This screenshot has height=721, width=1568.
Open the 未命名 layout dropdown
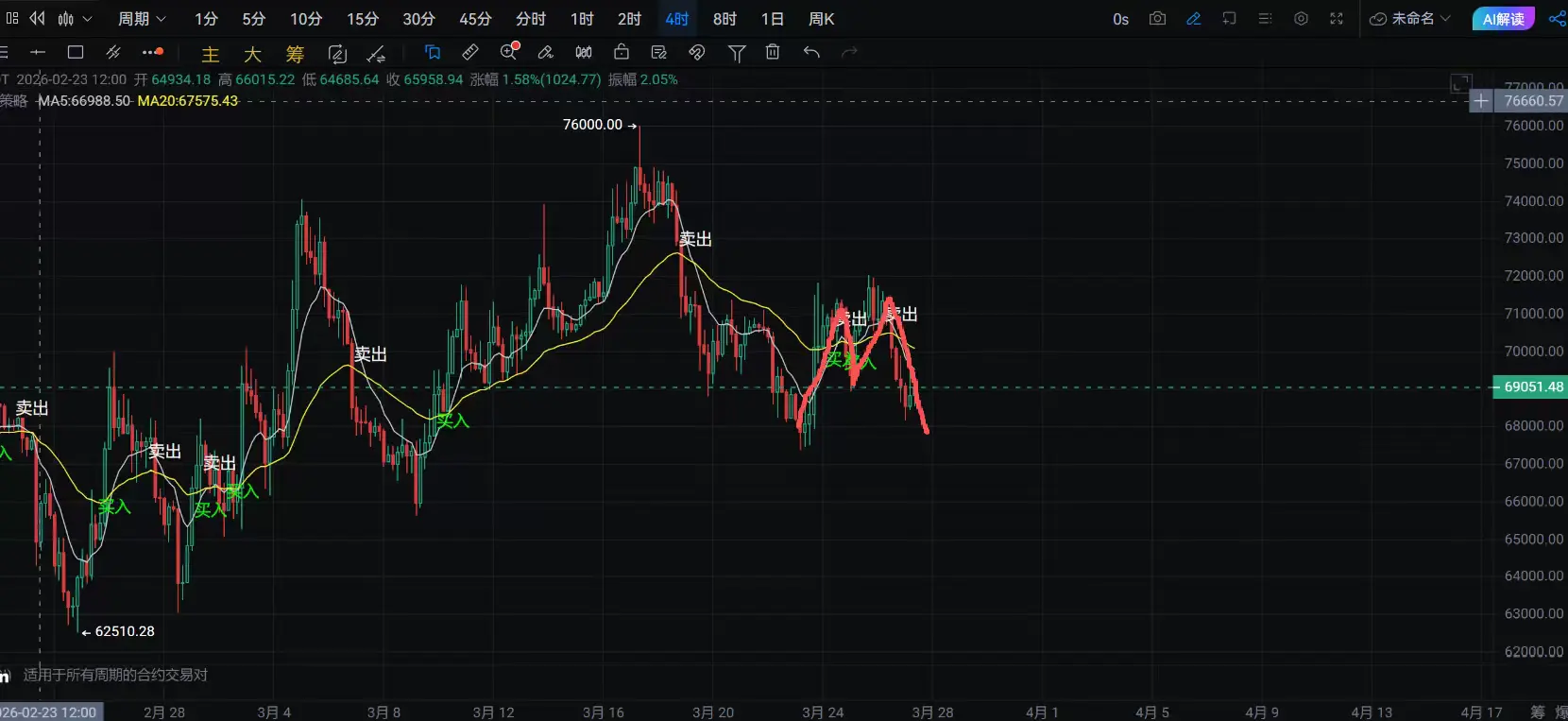tap(1410, 19)
